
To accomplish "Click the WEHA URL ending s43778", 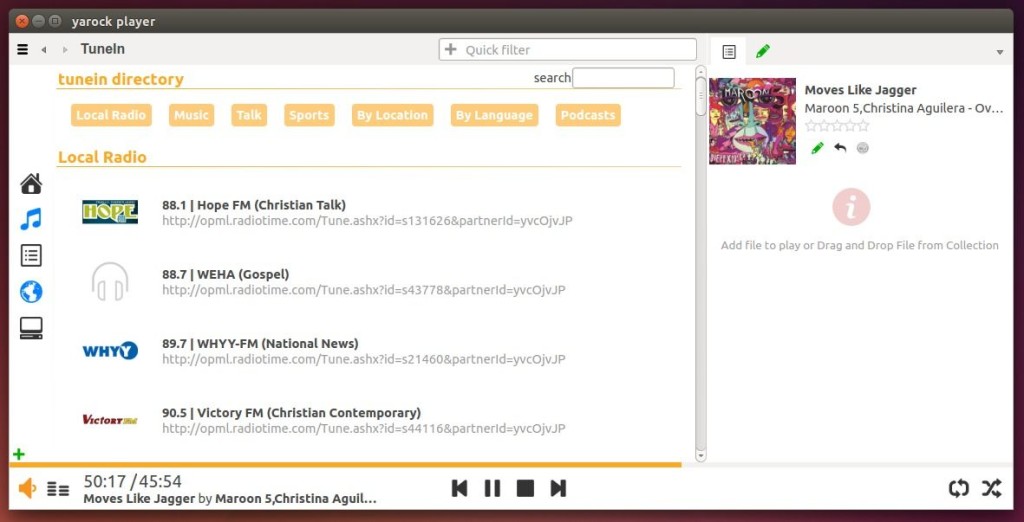I will tap(364, 290).
